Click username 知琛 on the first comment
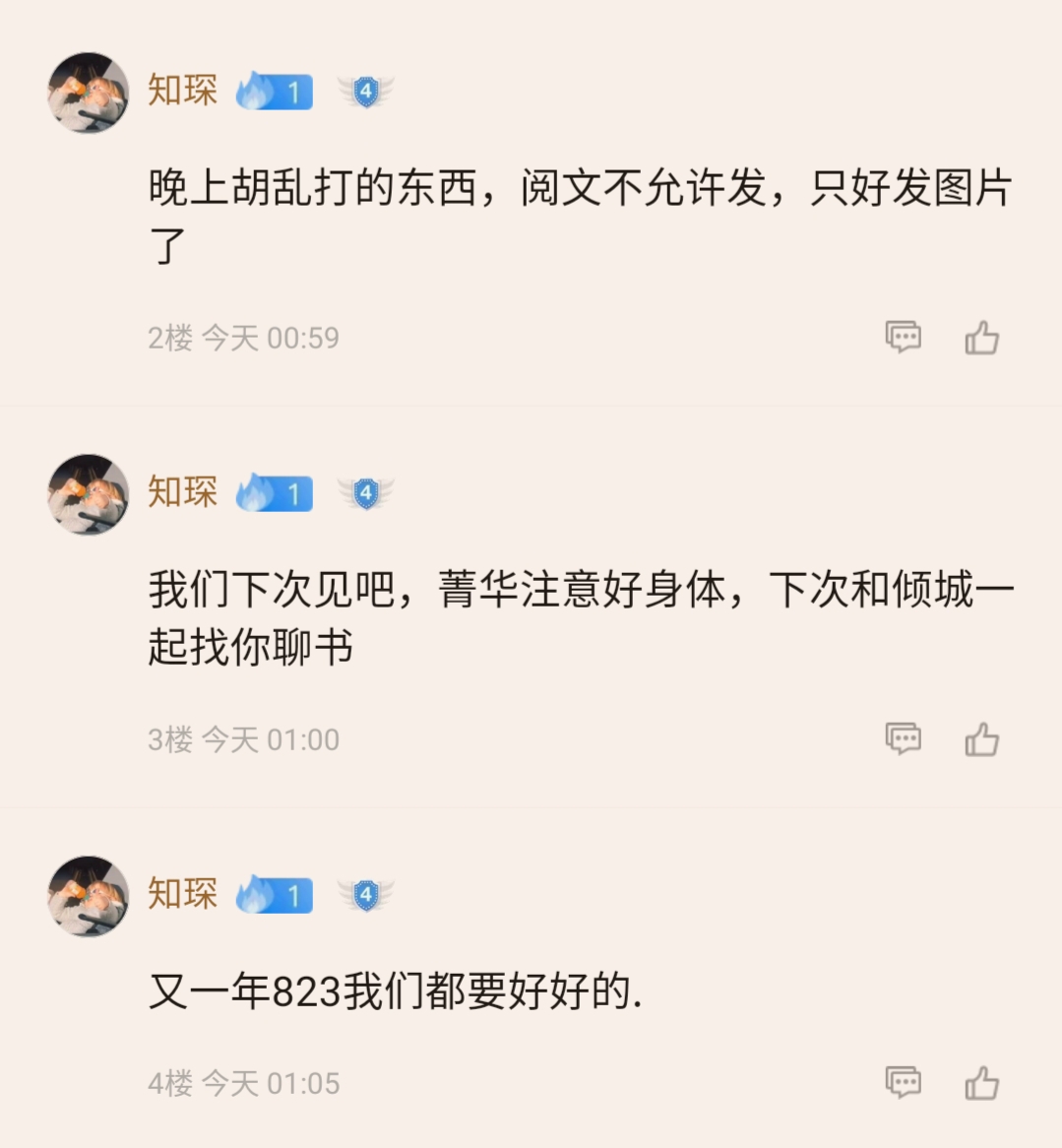Screen dimensions: 1062x1148 click(183, 91)
